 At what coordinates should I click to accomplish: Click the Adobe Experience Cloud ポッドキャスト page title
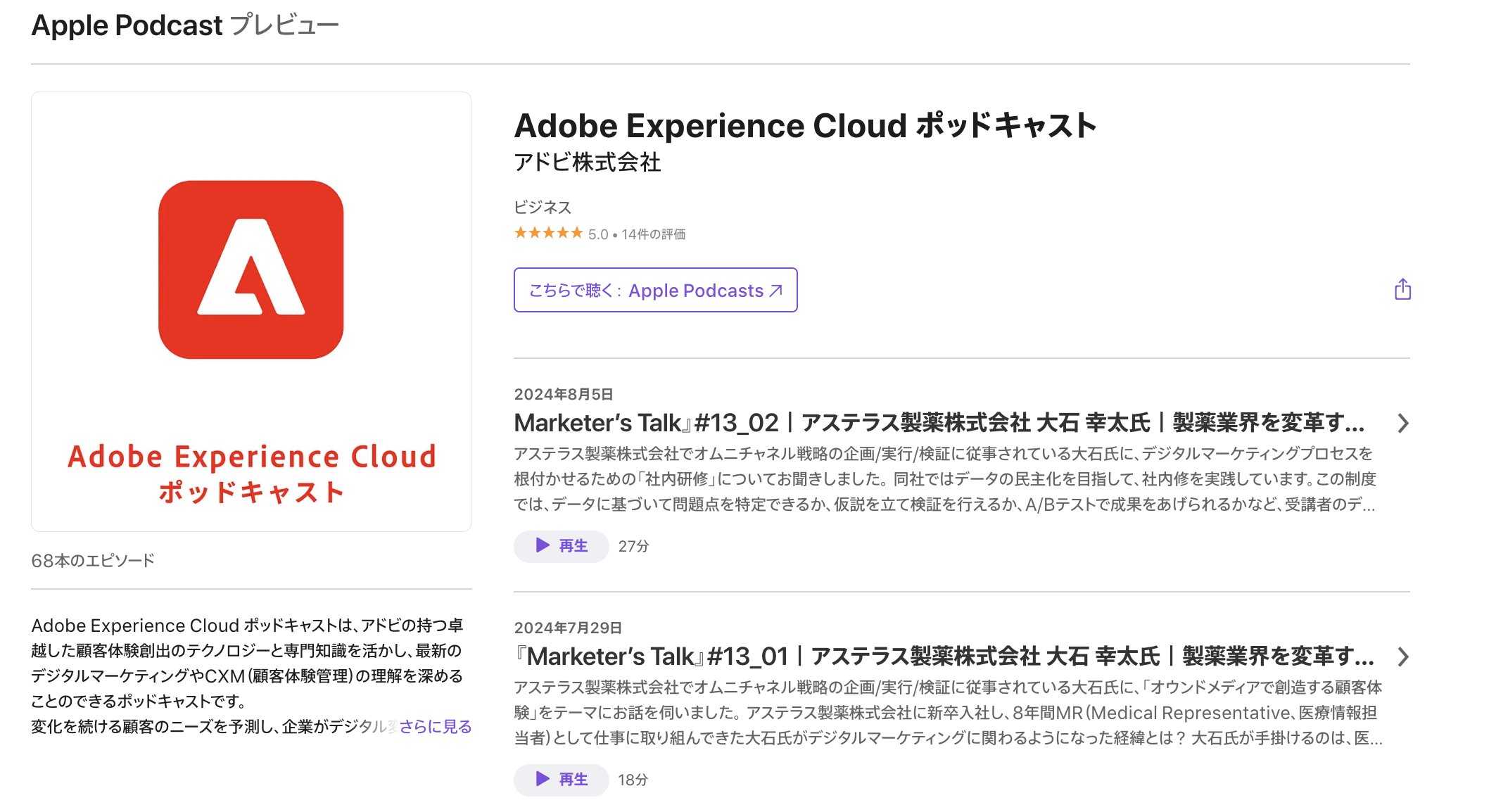(806, 126)
